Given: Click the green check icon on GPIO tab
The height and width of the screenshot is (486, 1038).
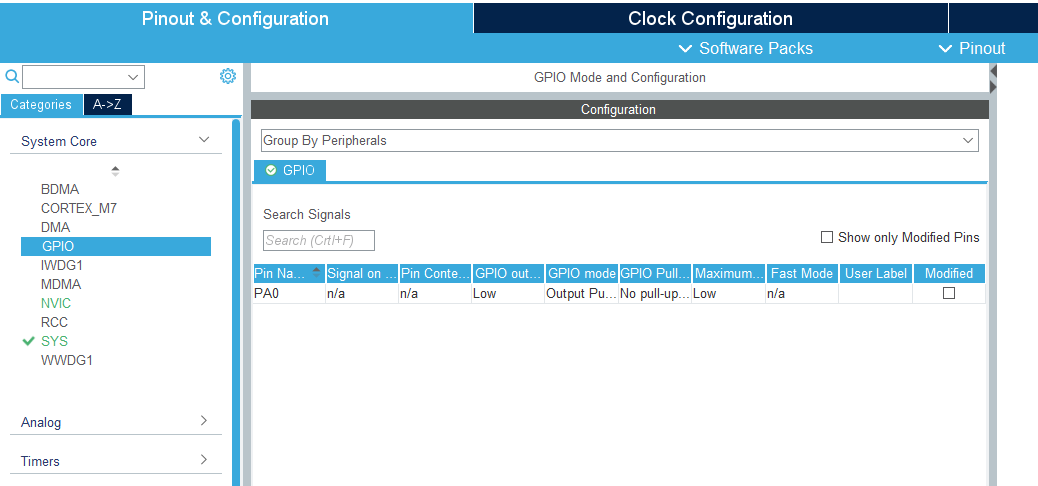Looking at the screenshot, I should click(271, 171).
